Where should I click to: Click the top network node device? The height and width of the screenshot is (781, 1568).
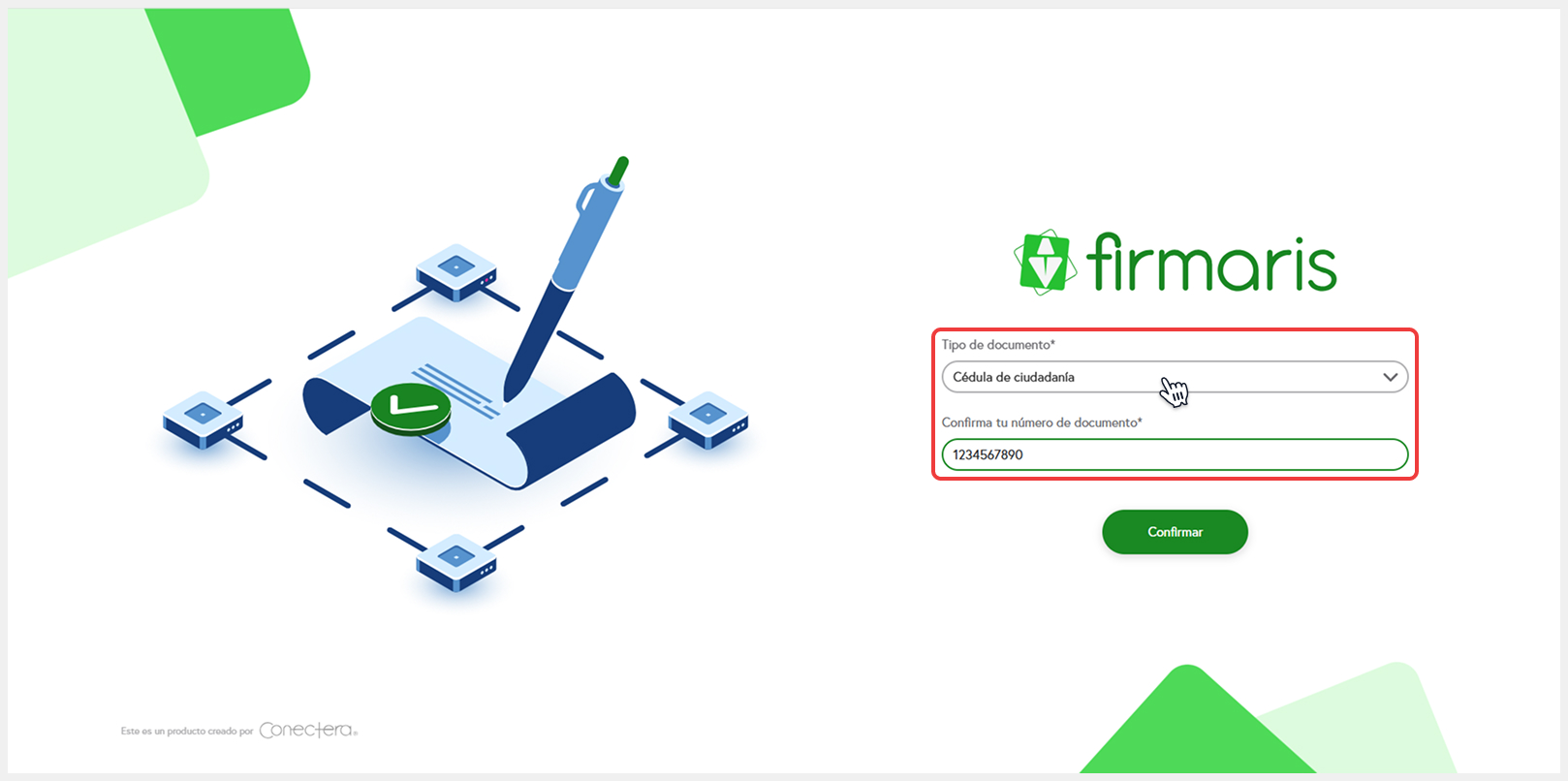(x=456, y=271)
